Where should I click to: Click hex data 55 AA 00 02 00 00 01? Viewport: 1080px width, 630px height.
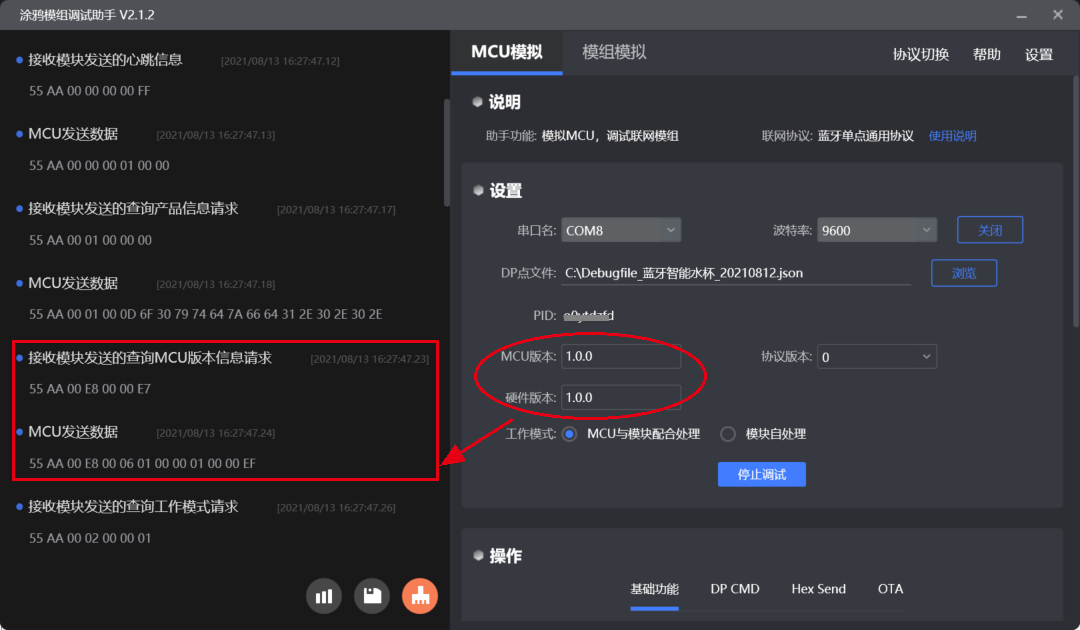coord(90,538)
